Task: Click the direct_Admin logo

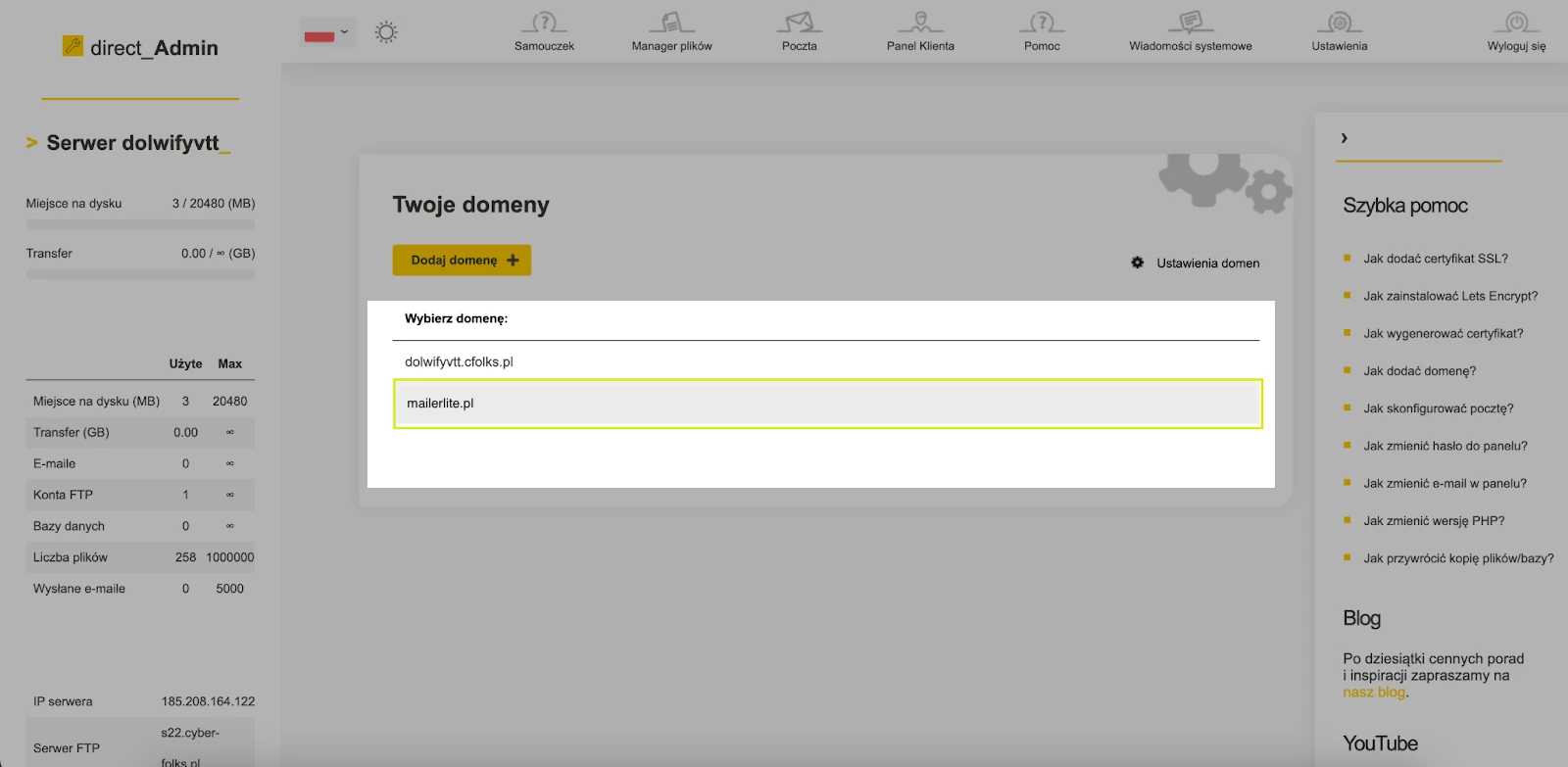Action: point(140,47)
